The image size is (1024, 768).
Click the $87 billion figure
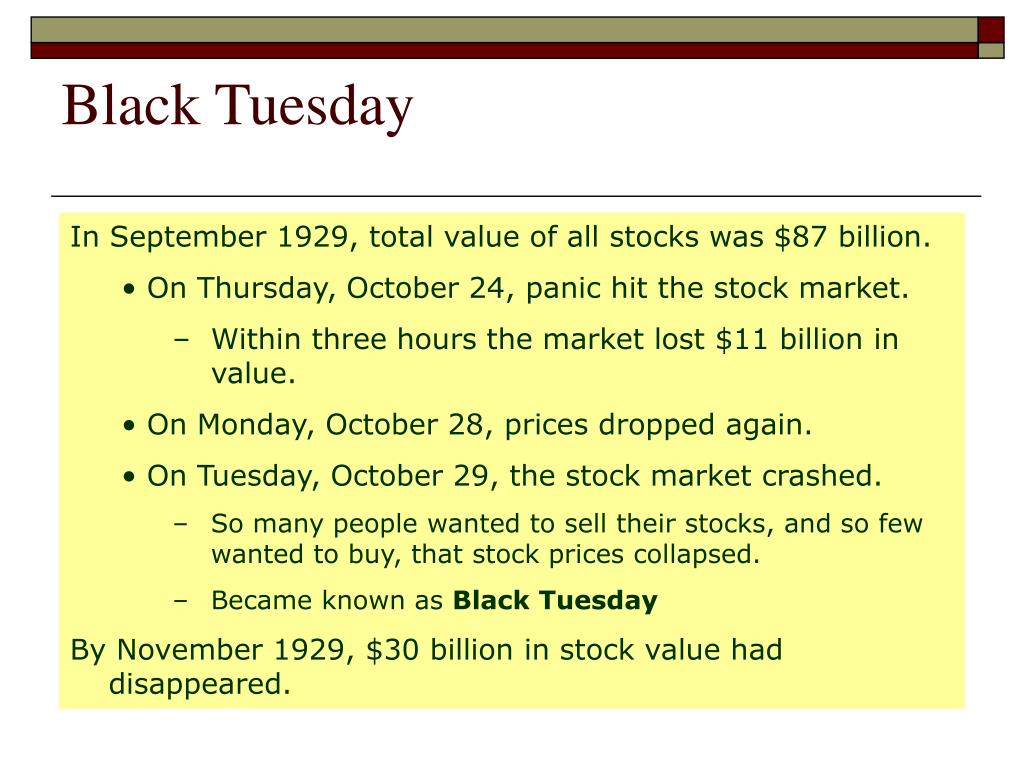click(852, 236)
